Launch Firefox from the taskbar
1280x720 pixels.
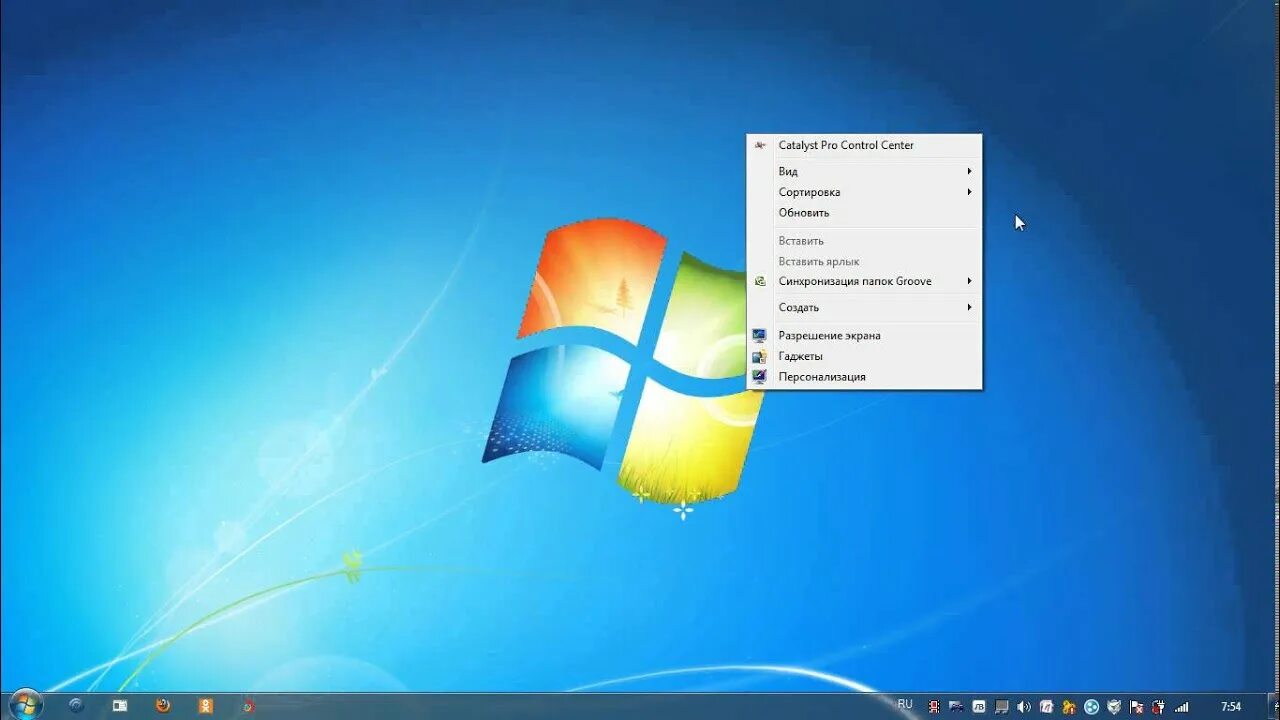(x=163, y=705)
